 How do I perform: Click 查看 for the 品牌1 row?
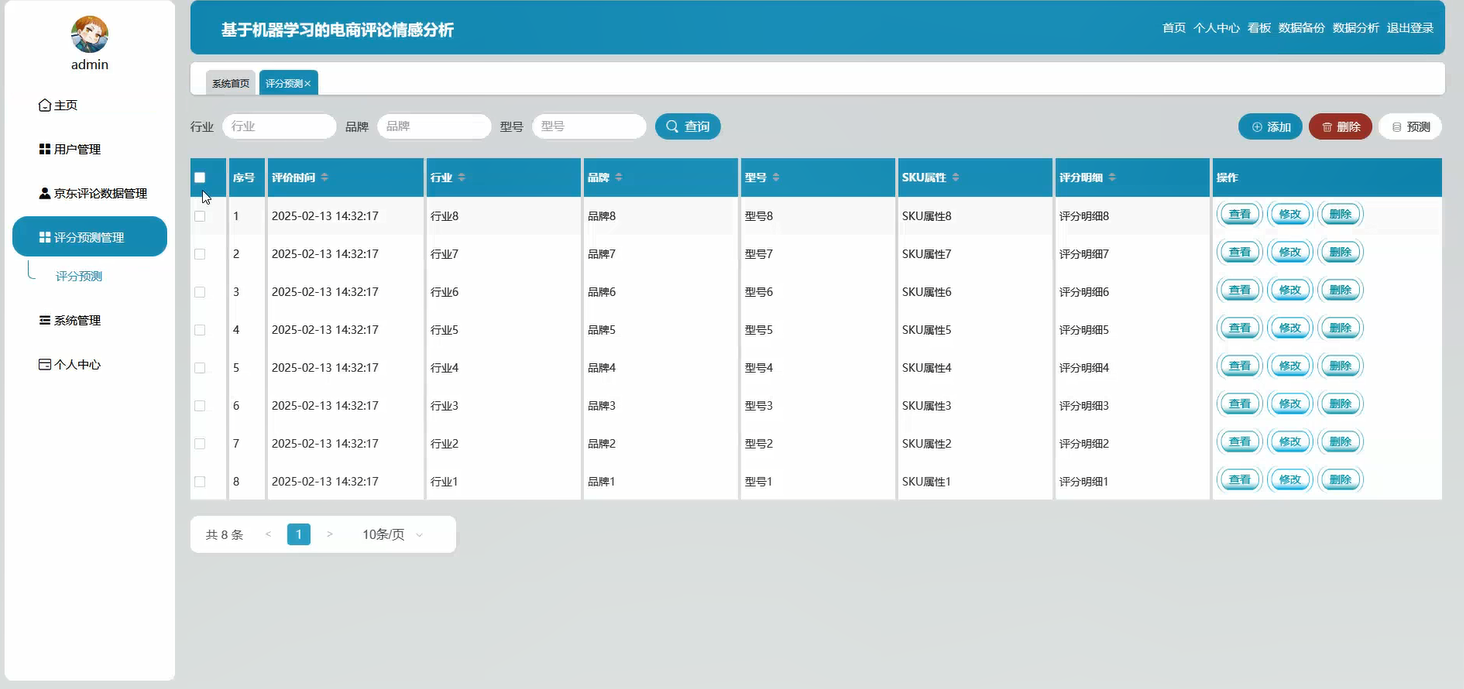pyautogui.click(x=1240, y=480)
